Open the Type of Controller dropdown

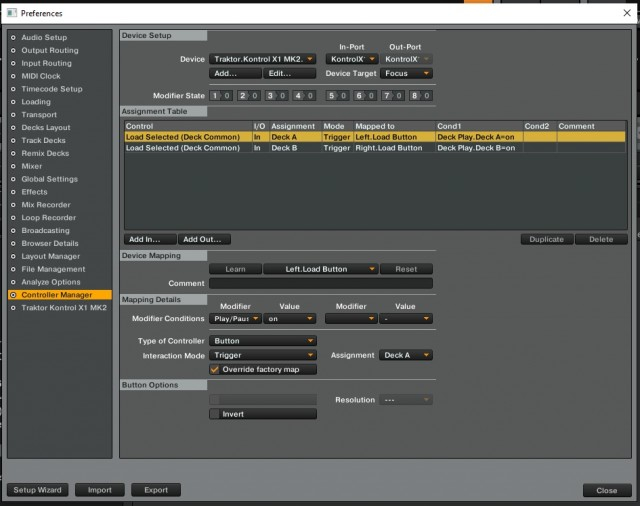pos(263,340)
